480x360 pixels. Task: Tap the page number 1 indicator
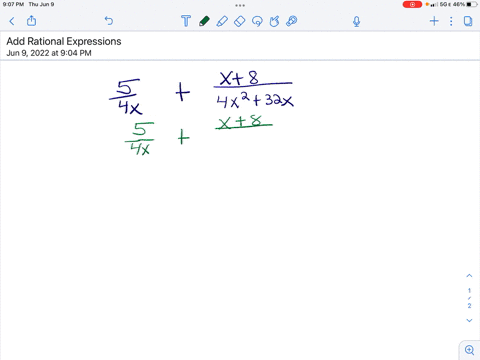point(469,290)
